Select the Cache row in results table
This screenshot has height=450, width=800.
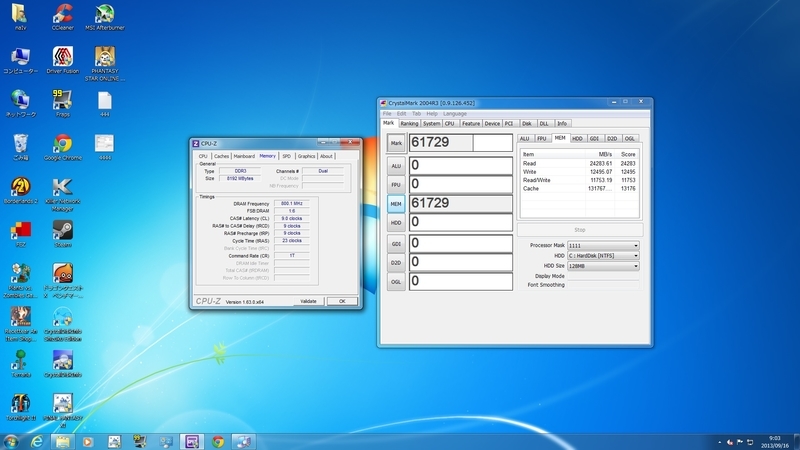point(579,188)
